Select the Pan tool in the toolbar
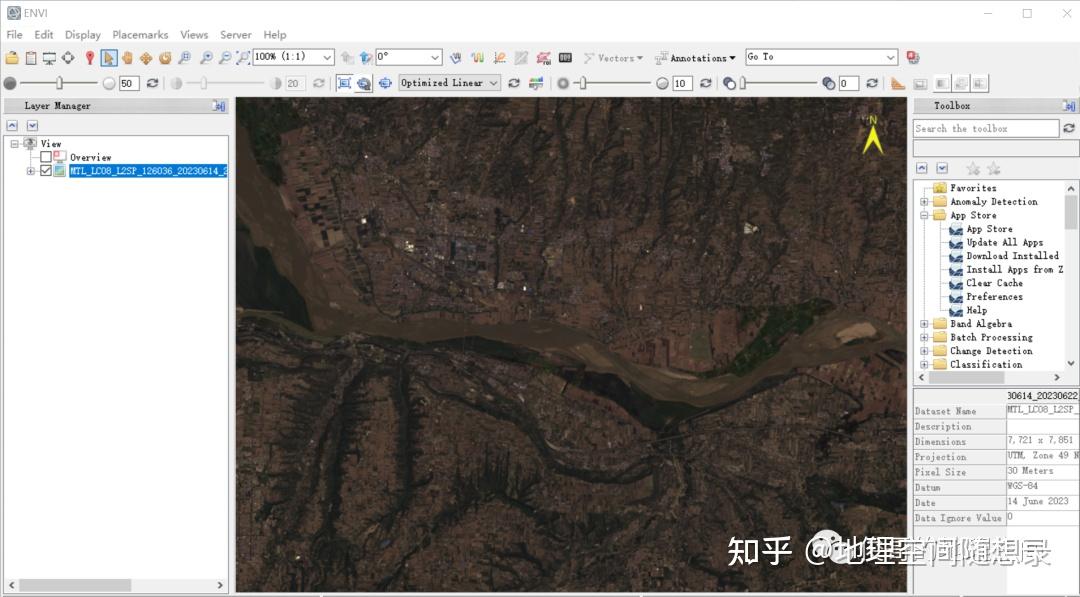The width and height of the screenshot is (1080, 597). [x=127, y=58]
